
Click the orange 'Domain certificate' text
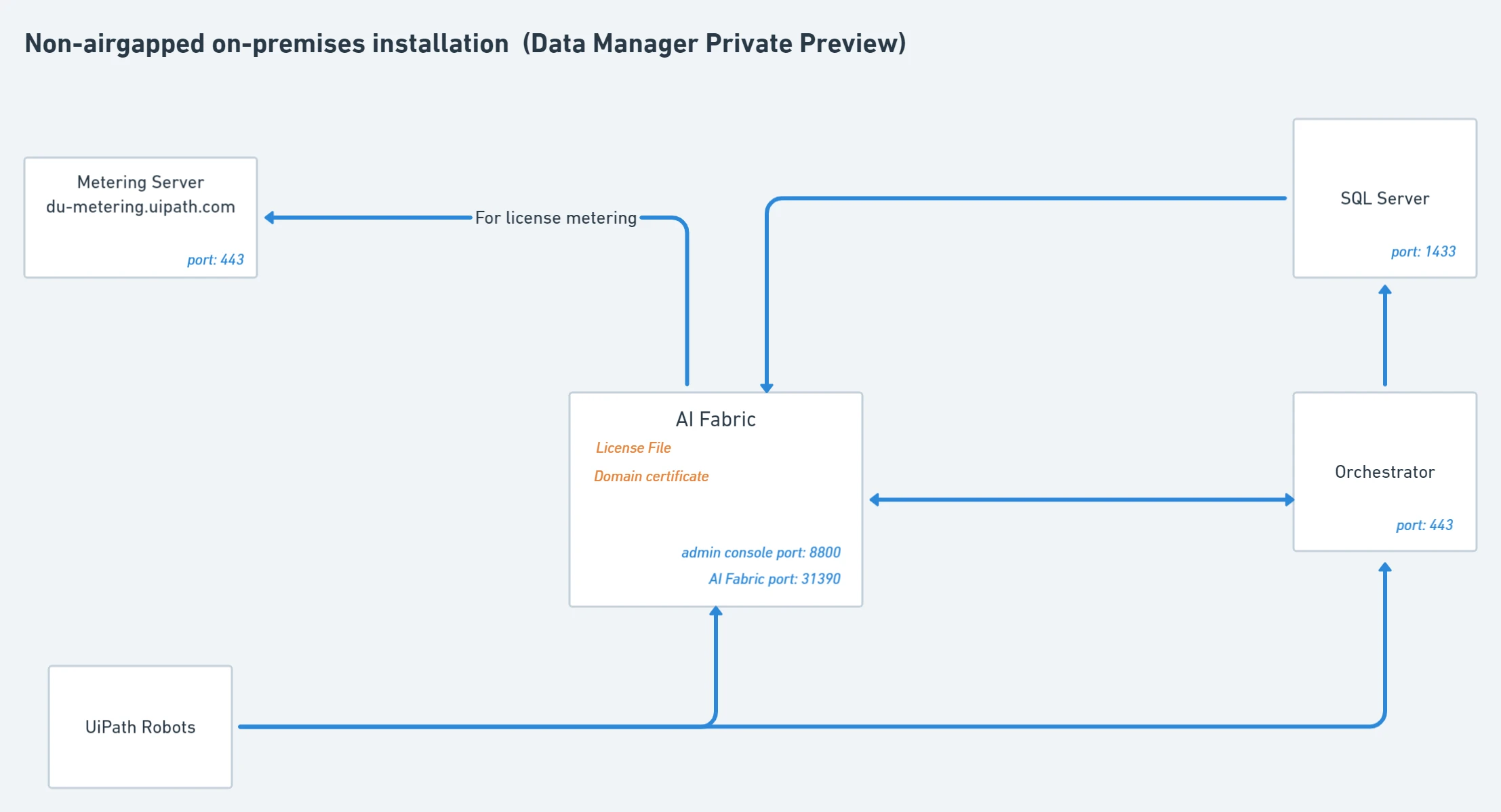(651, 476)
